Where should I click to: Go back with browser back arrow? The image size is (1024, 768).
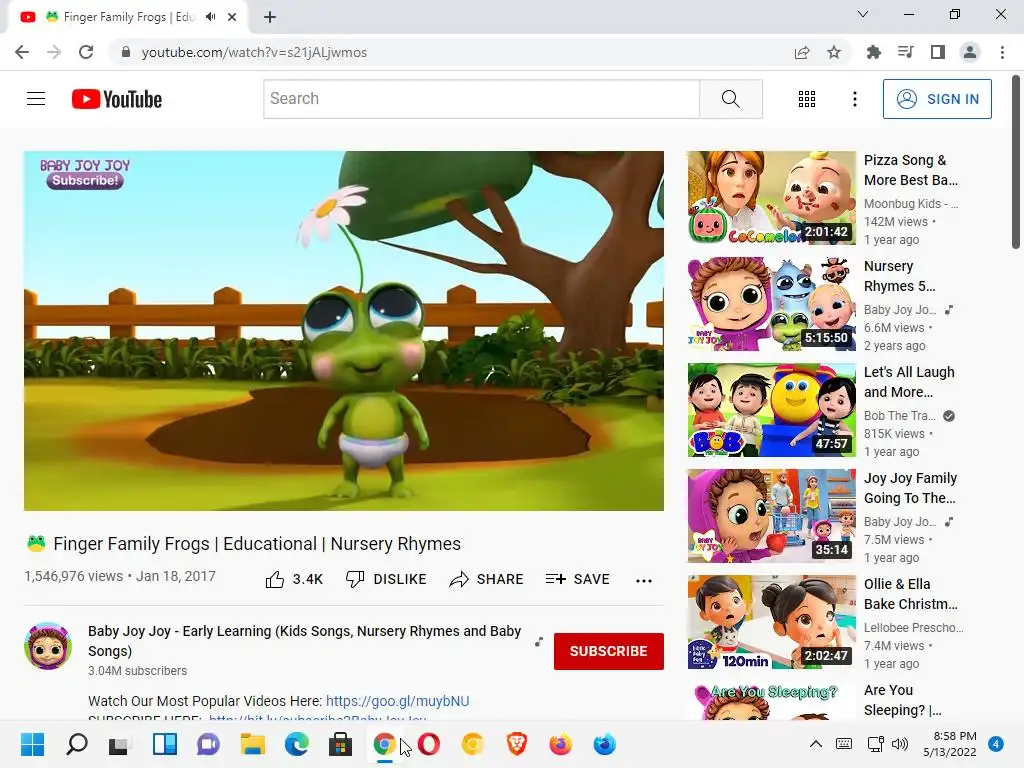tap(22, 52)
